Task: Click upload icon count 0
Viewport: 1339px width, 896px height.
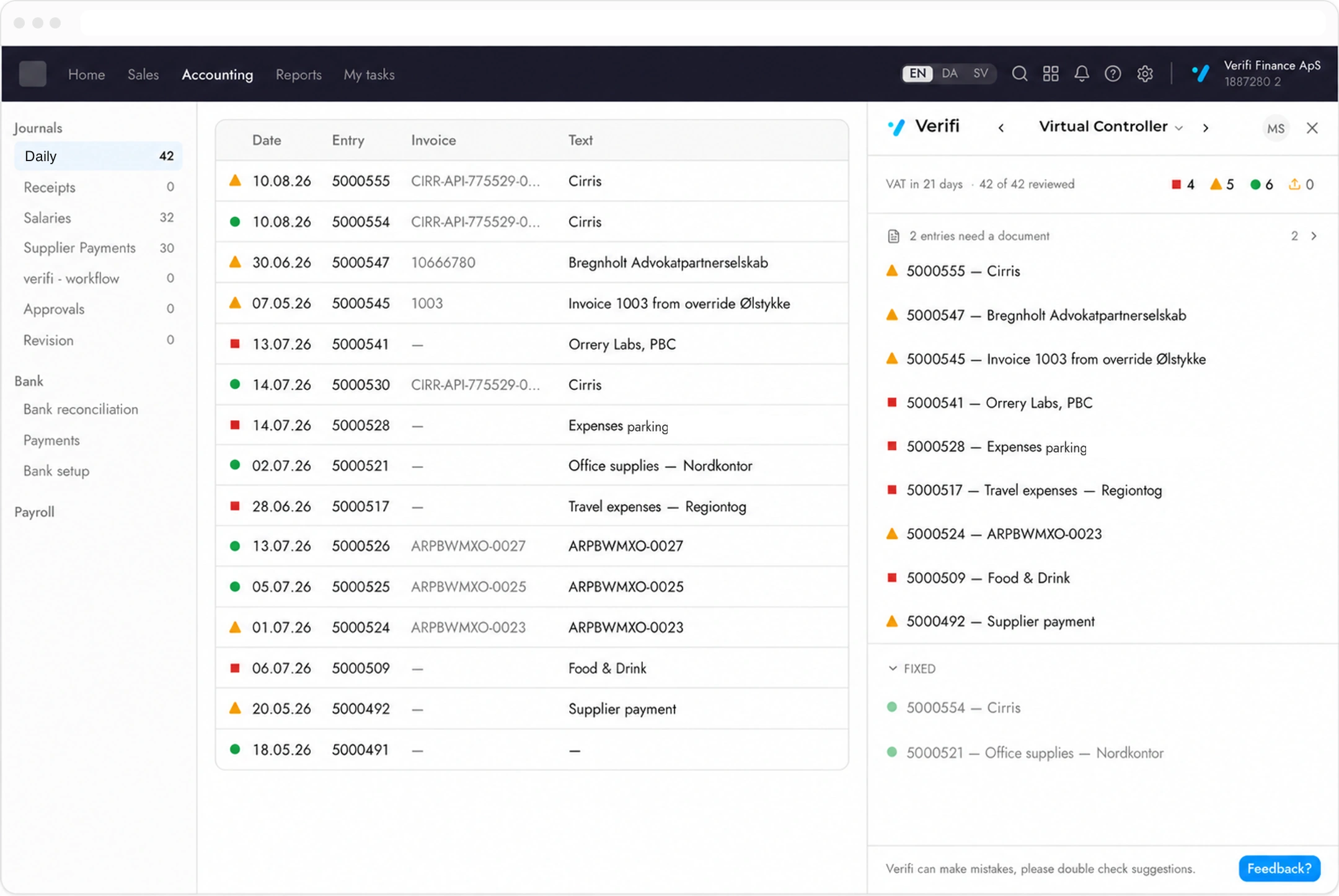Action: pyautogui.click(x=1301, y=185)
